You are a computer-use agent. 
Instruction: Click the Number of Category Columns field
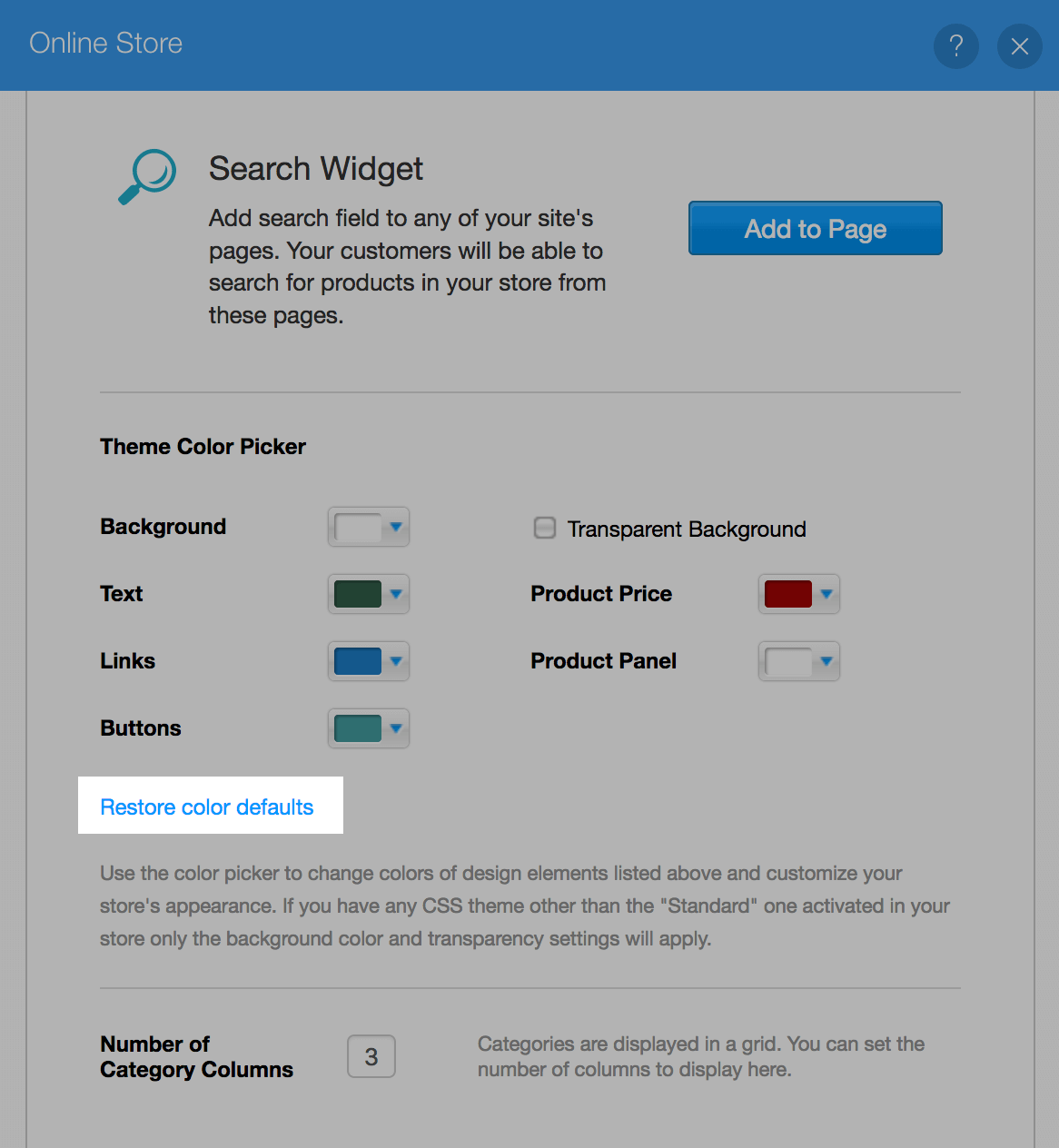pos(371,1056)
